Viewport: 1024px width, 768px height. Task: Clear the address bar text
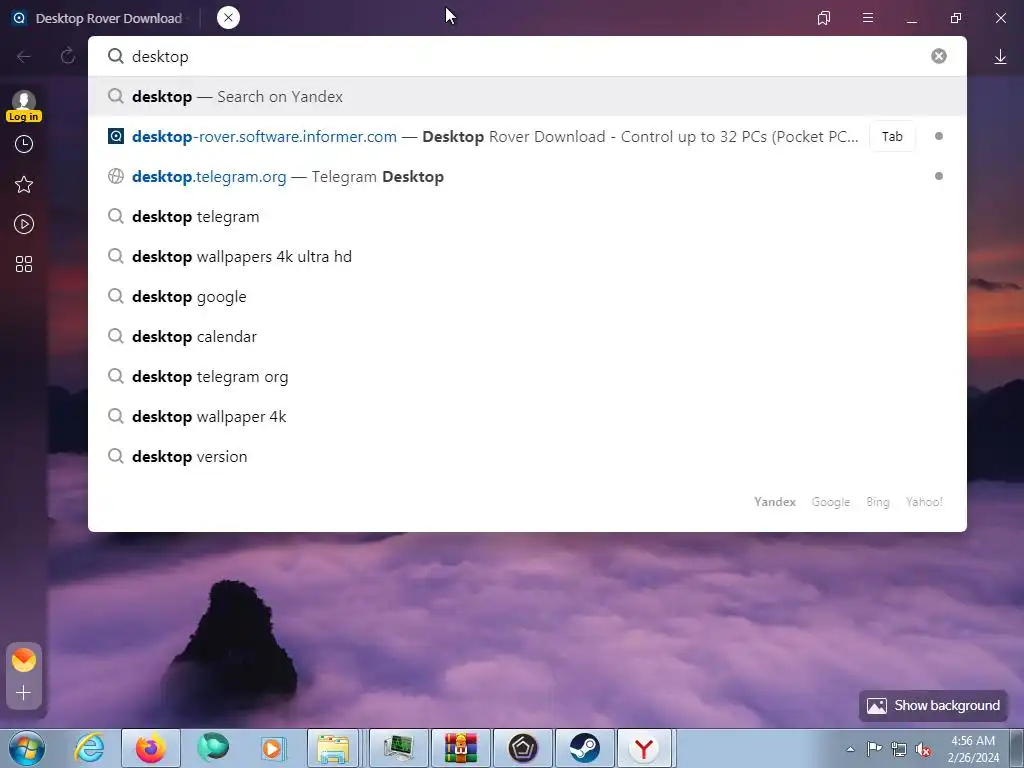(938, 56)
